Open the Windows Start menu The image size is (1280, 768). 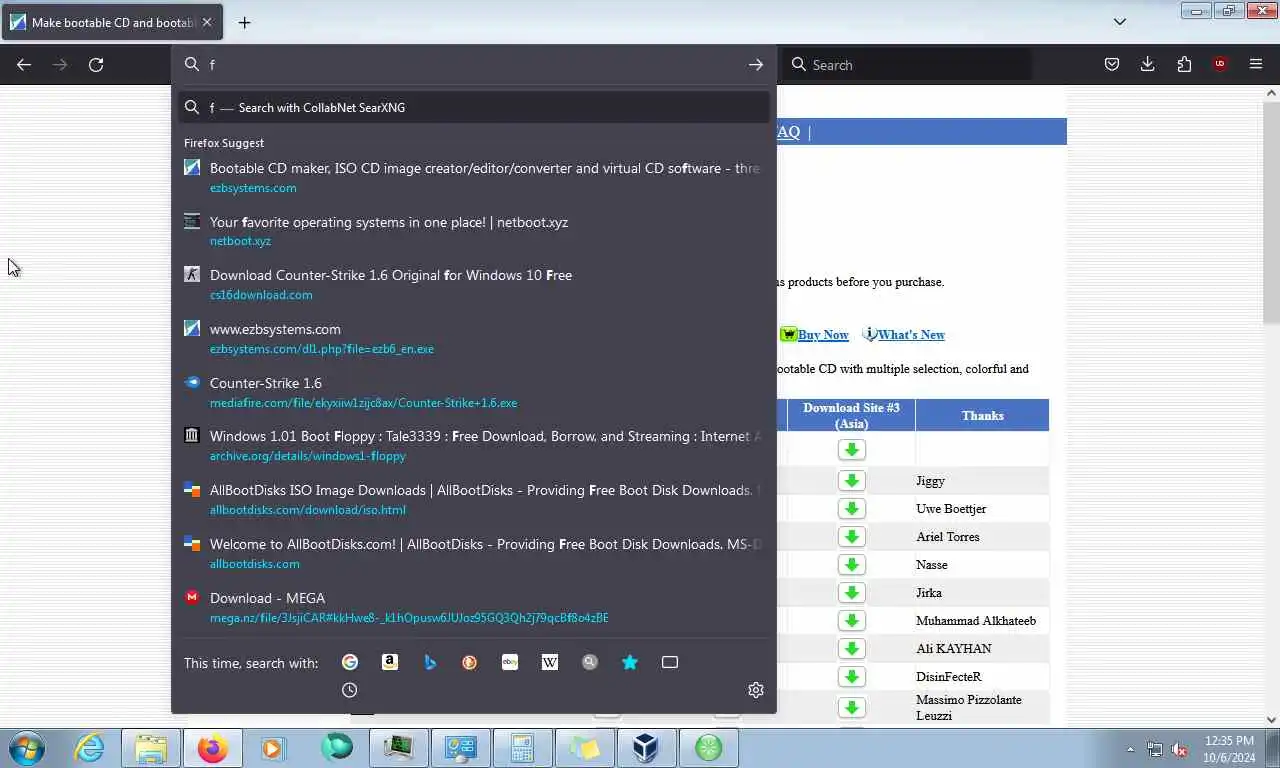click(25, 748)
